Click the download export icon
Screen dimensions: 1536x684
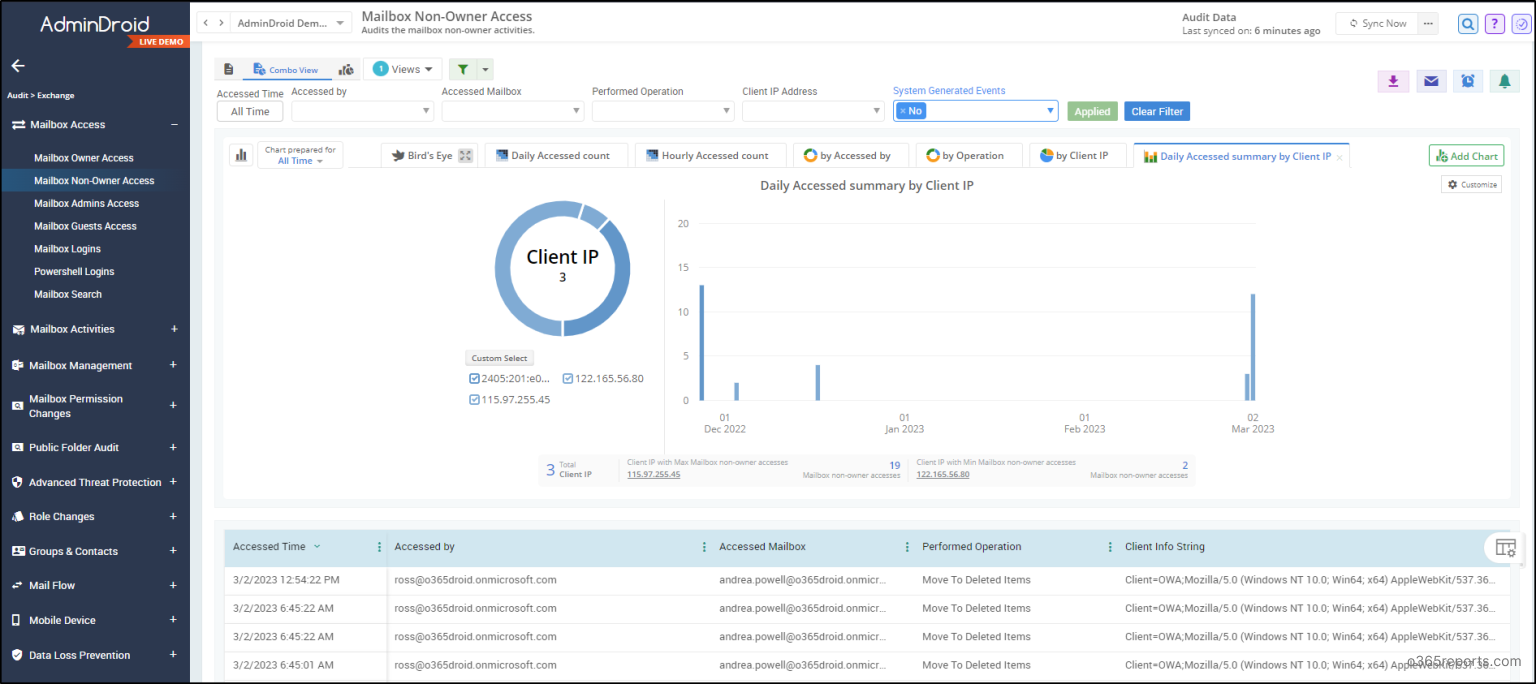1393,81
